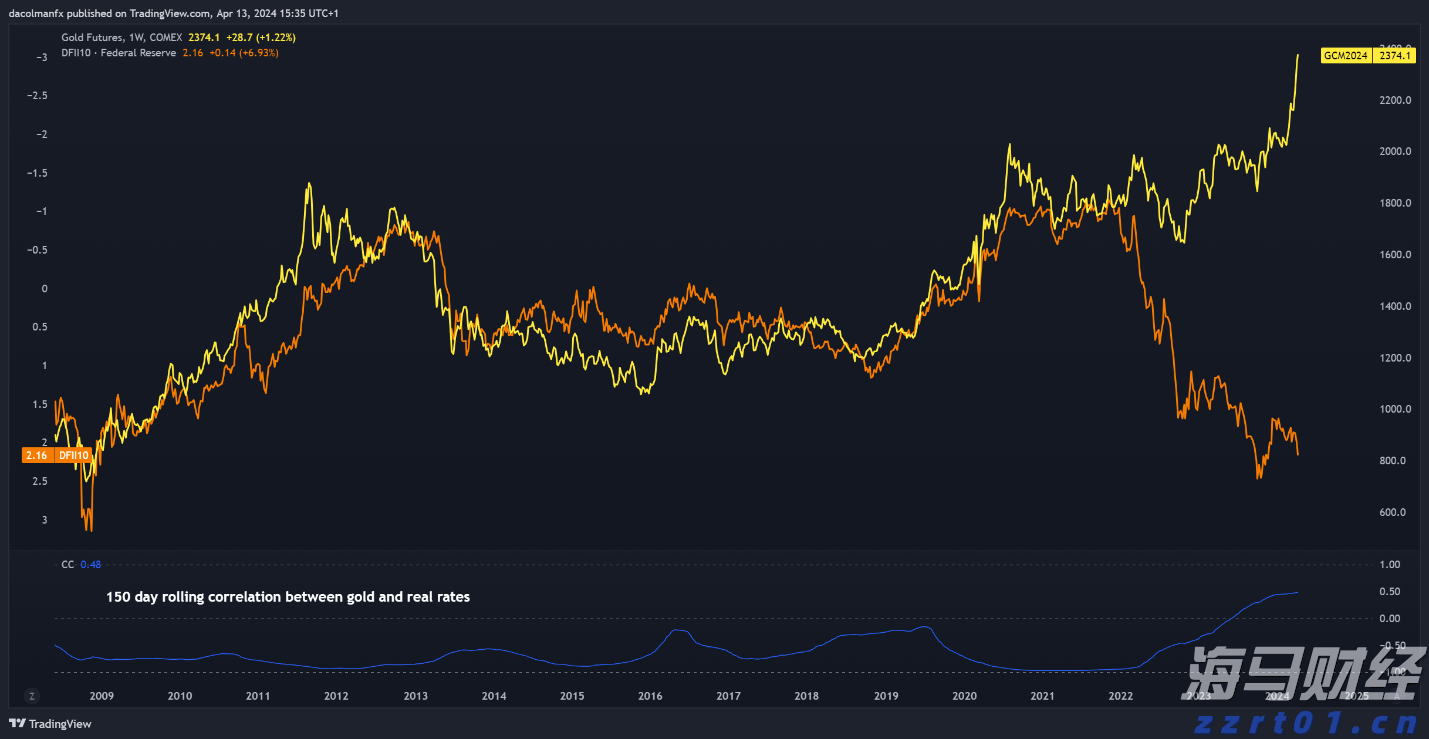The image size is (1429, 739).
Task: Select the orange 2.16 value label
Action: click(x=36, y=455)
